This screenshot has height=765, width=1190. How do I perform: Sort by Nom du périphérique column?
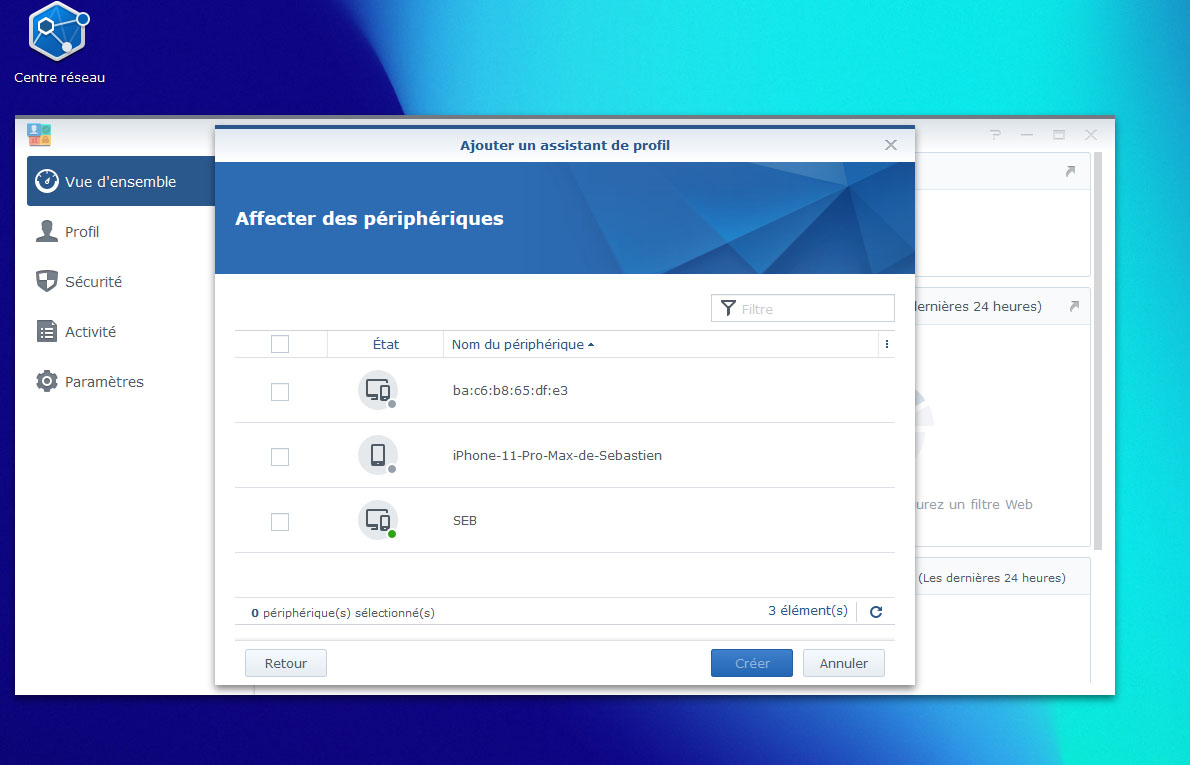(518, 344)
